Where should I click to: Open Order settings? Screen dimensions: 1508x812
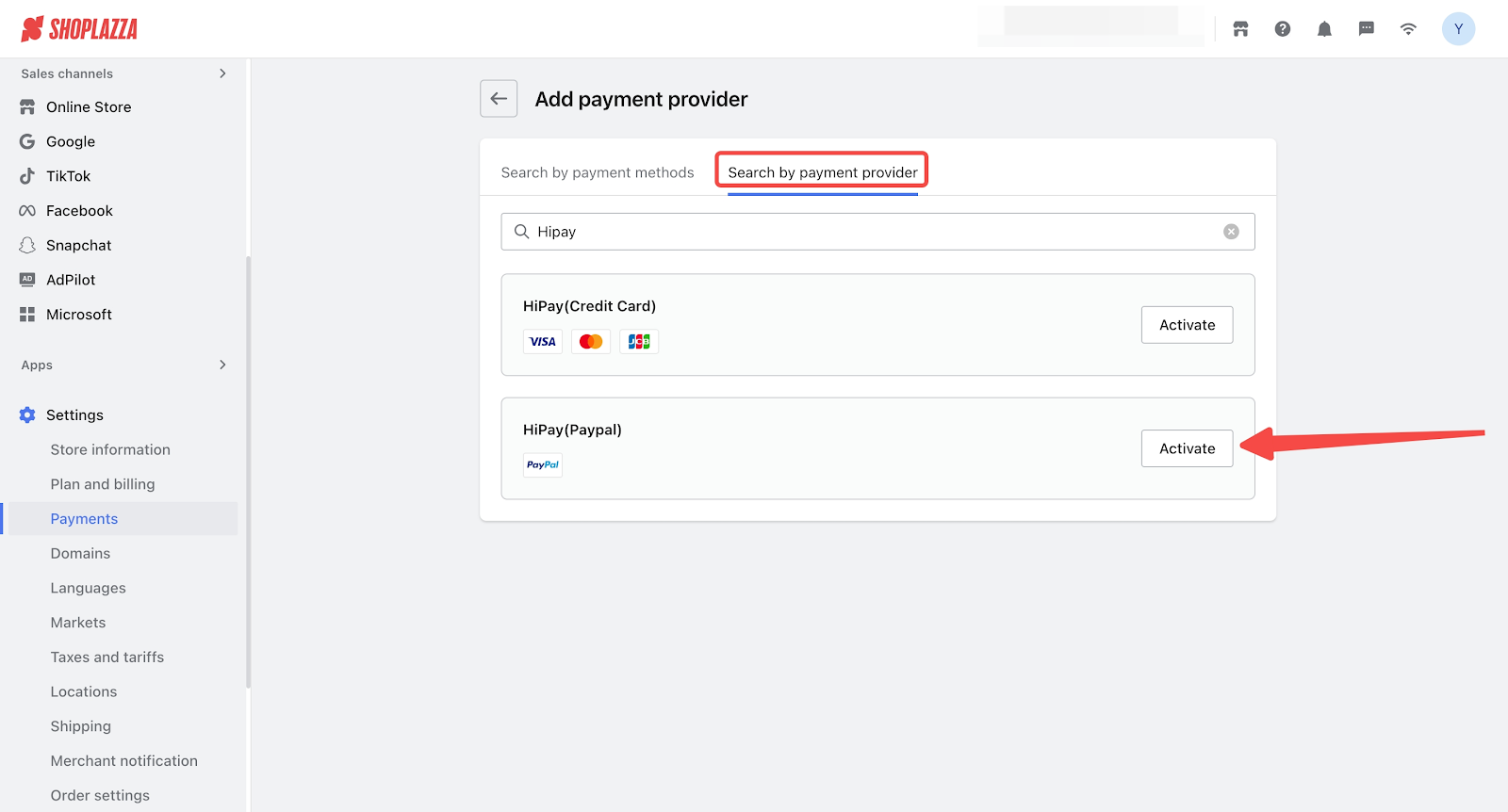coord(100,796)
